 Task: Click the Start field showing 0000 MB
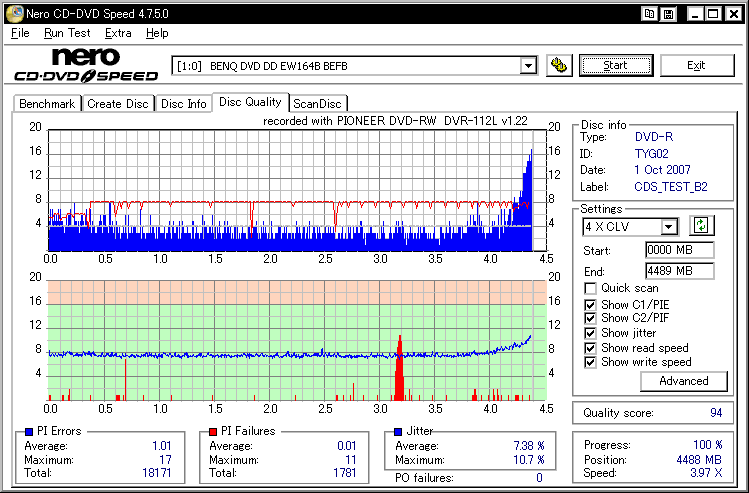(680, 250)
